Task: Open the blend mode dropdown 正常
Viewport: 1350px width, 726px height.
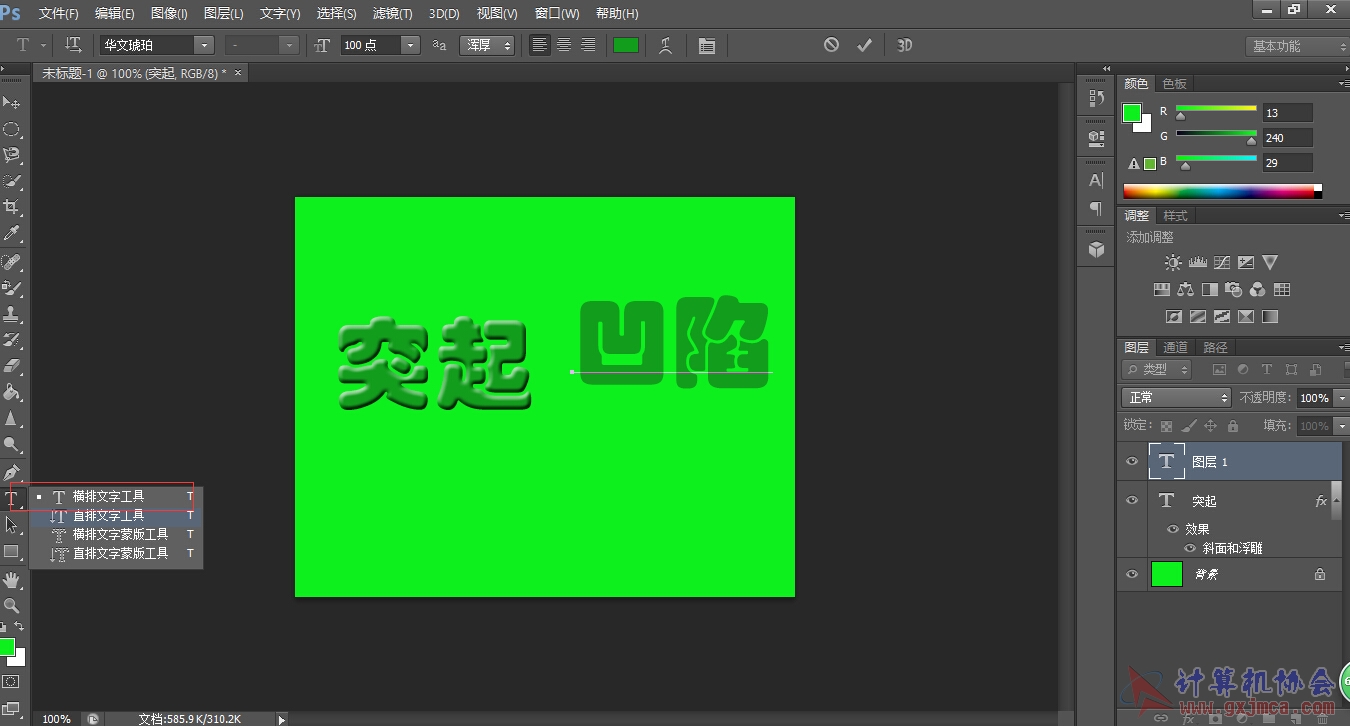Action: click(x=1176, y=397)
